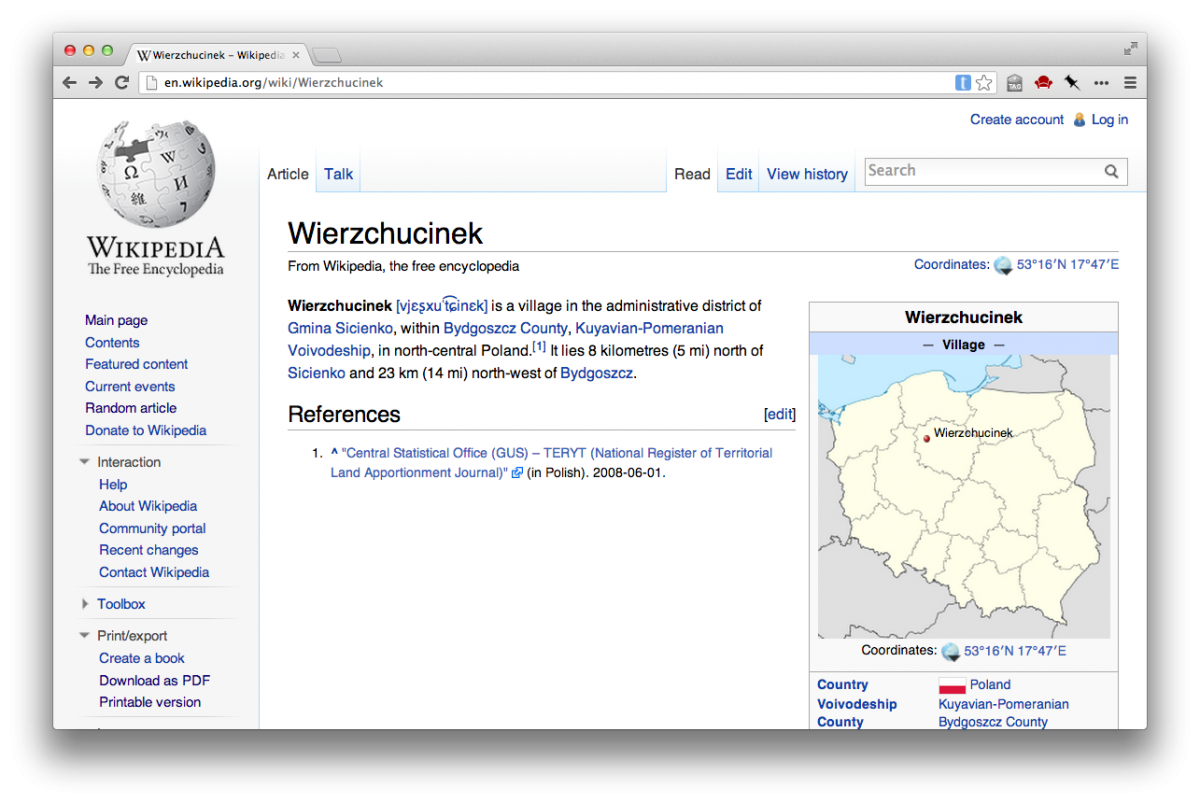Image resolution: width=1200 pixels, height=803 pixels.
Task: Bookmark this page with the star icon
Action: [x=984, y=83]
